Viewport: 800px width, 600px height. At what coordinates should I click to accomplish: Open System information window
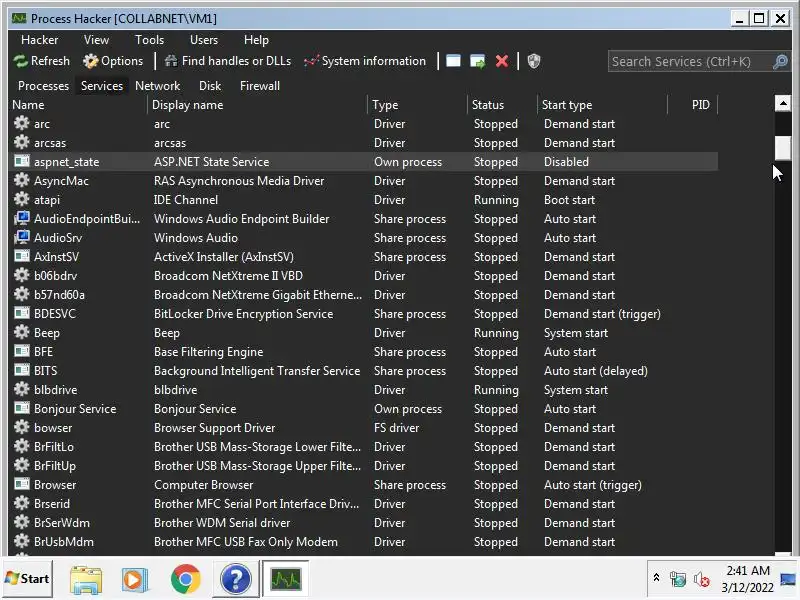point(365,61)
